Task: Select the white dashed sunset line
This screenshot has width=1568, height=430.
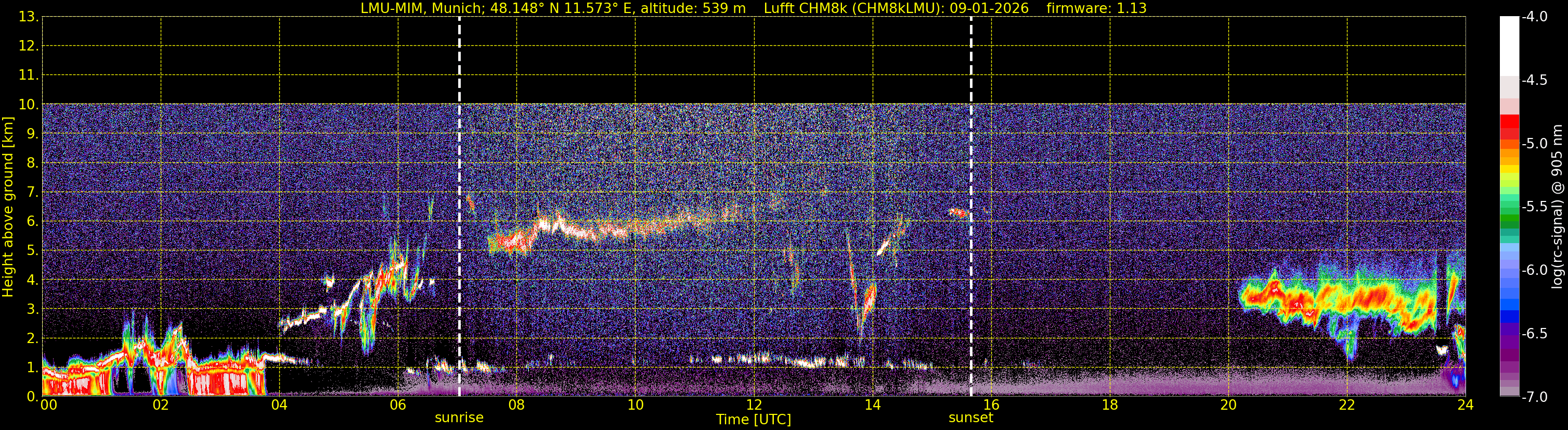Action: coord(971,207)
